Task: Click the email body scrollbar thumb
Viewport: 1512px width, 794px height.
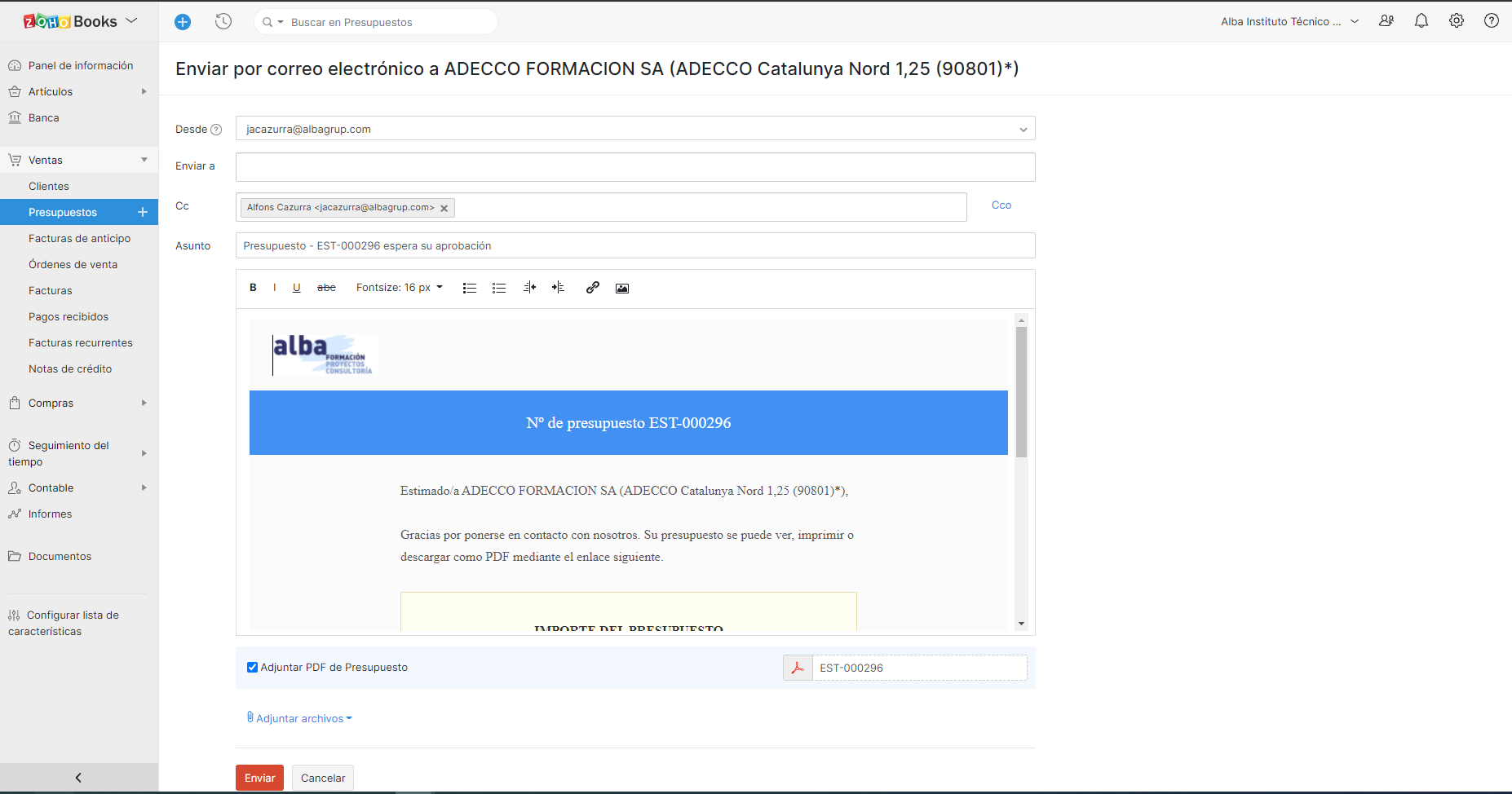Action: click(x=1021, y=392)
